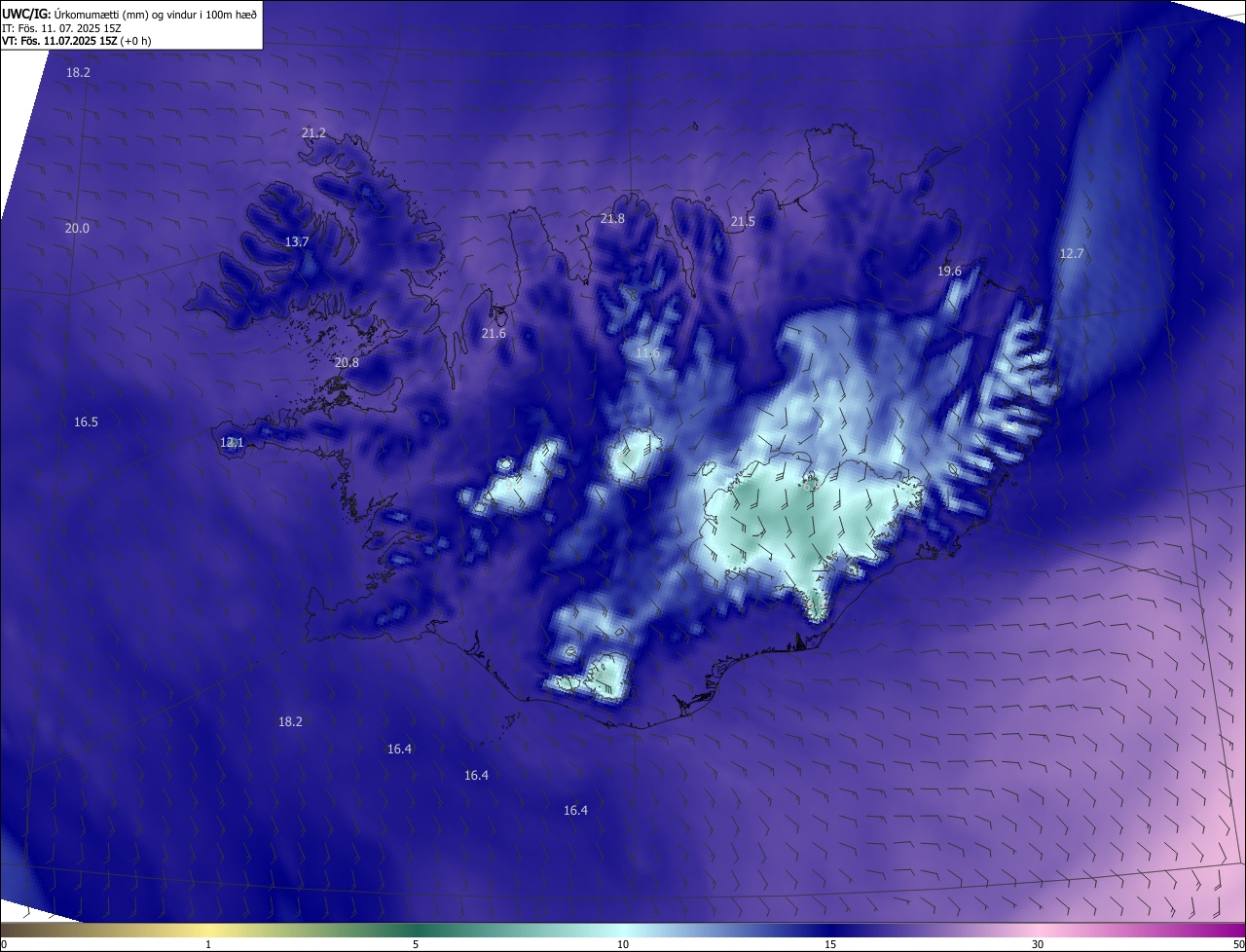
Task: Click the 12.7 value label
Action: (x=1071, y=253)
